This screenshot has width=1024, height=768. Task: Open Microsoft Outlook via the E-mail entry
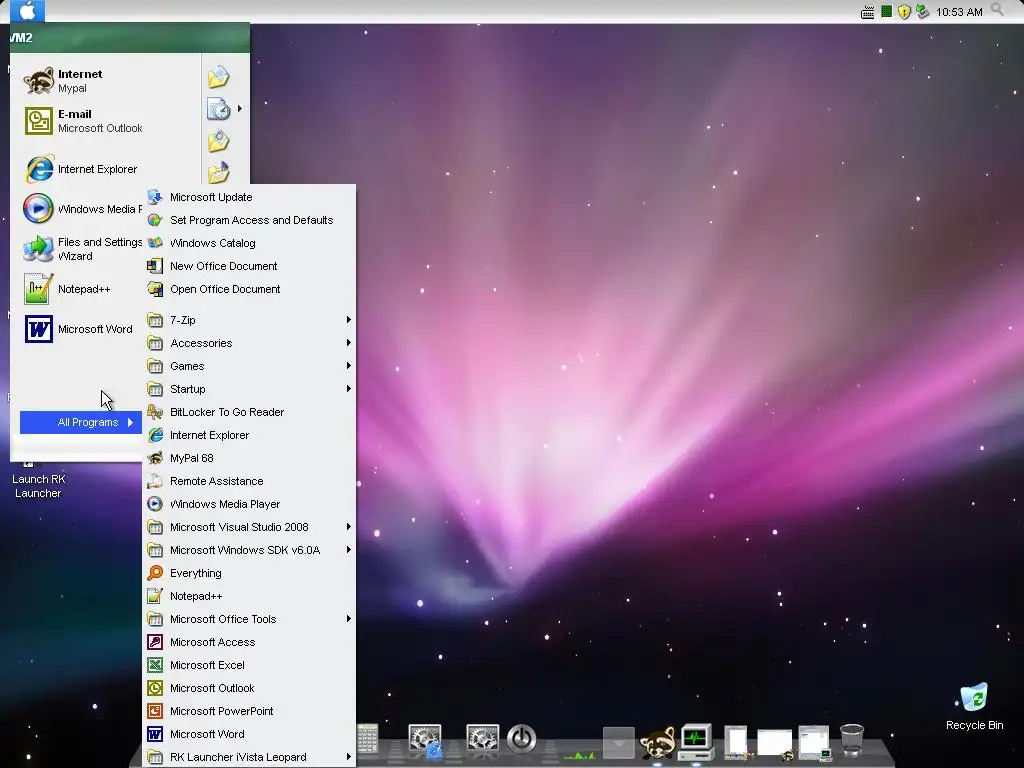coord(104,121)
